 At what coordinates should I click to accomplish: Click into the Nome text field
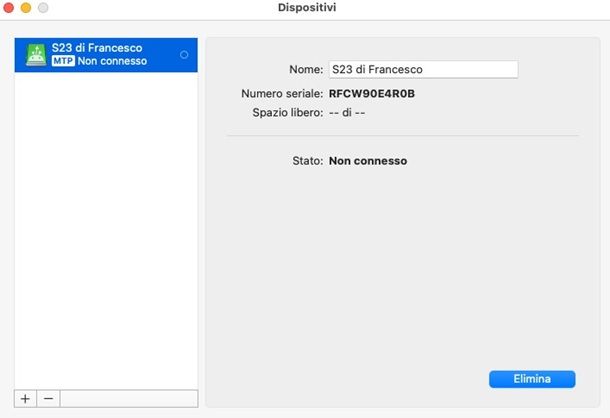[x=422, y=70]
